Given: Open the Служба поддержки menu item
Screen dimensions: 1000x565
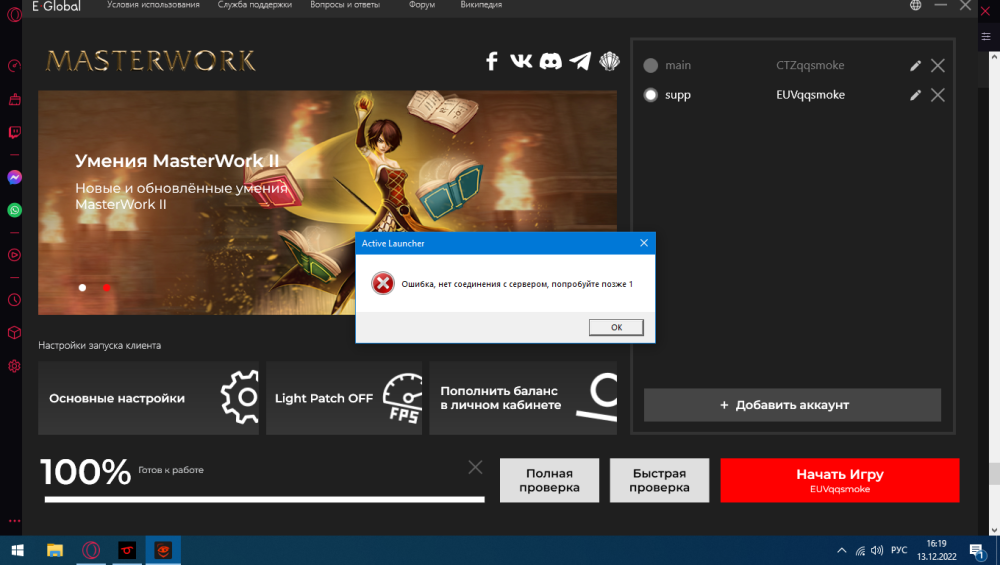Looking at the screenshot, I should coord(255,5).
